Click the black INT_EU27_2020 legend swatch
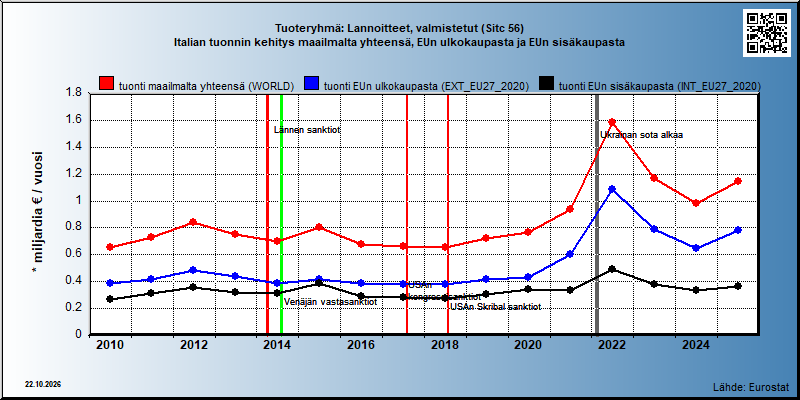Screen dimensions: 800x400 pyautogui.click(x=547, y=84)
